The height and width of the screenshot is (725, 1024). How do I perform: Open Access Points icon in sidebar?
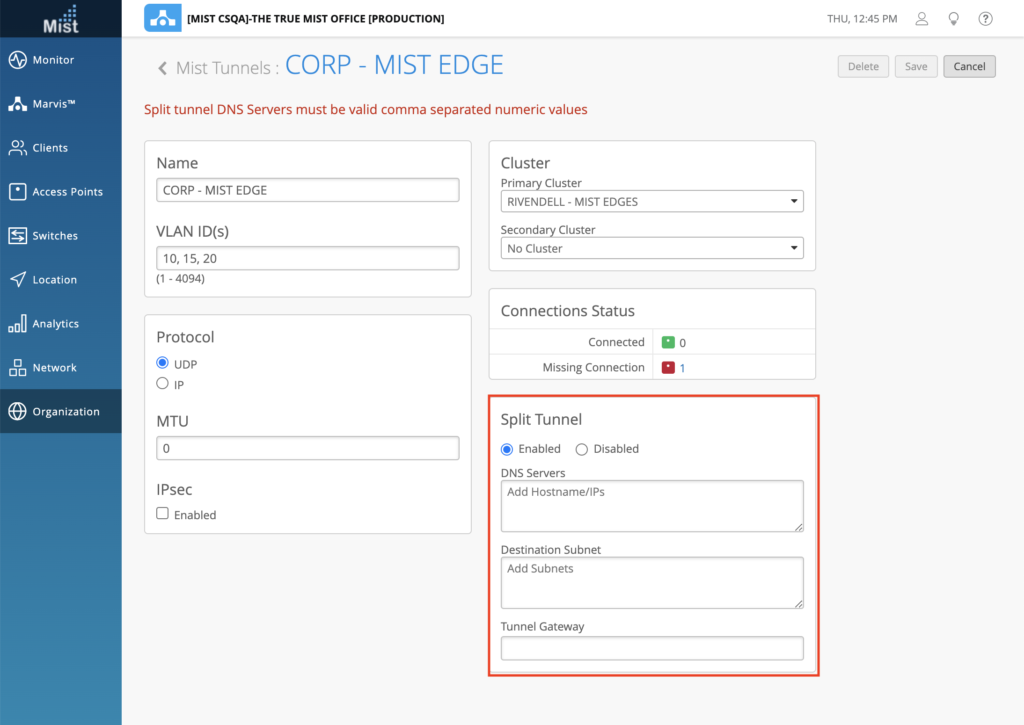pos(17,192)
